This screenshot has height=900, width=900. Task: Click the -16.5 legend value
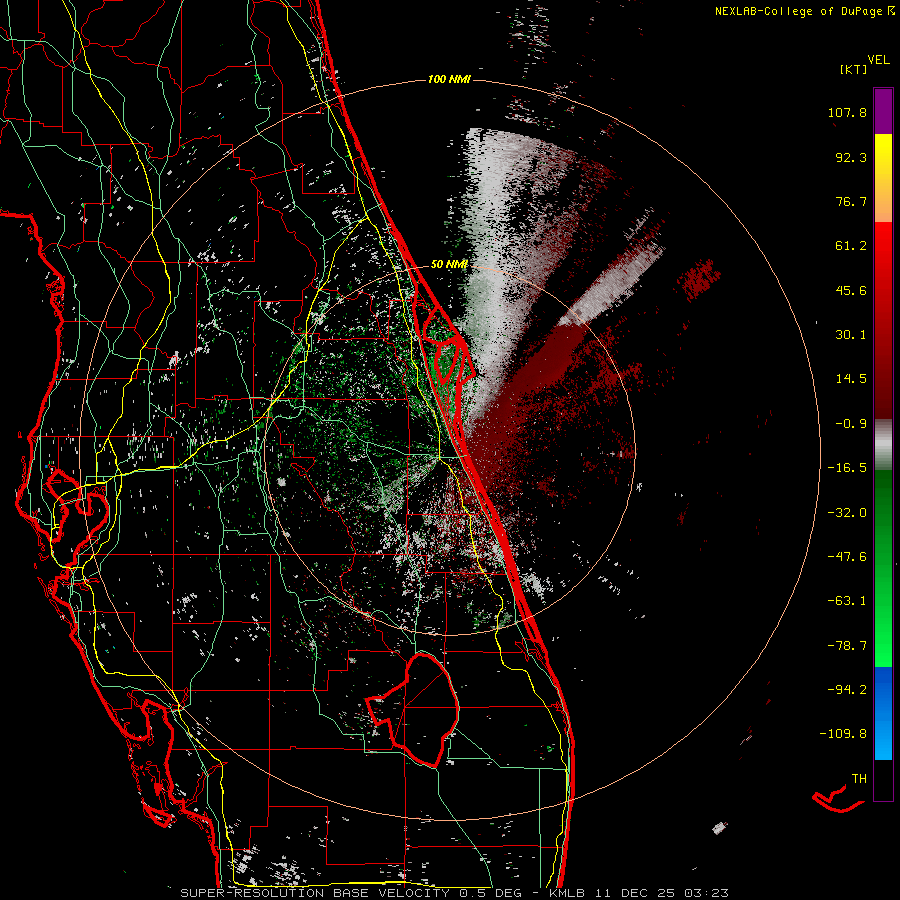[x=847, y=468]
